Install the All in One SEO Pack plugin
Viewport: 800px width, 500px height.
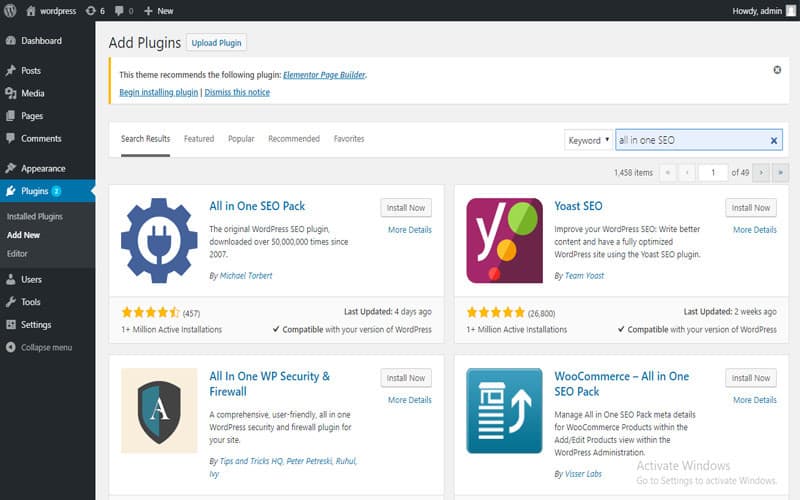[406, 208]
